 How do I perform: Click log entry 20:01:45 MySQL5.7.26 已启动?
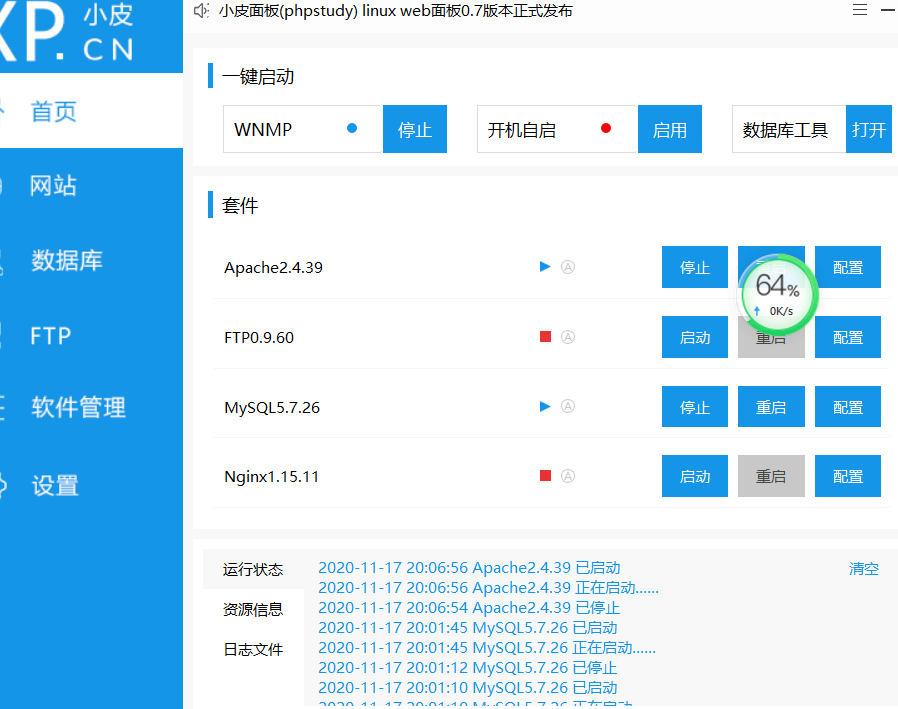[x=468, y=628]
